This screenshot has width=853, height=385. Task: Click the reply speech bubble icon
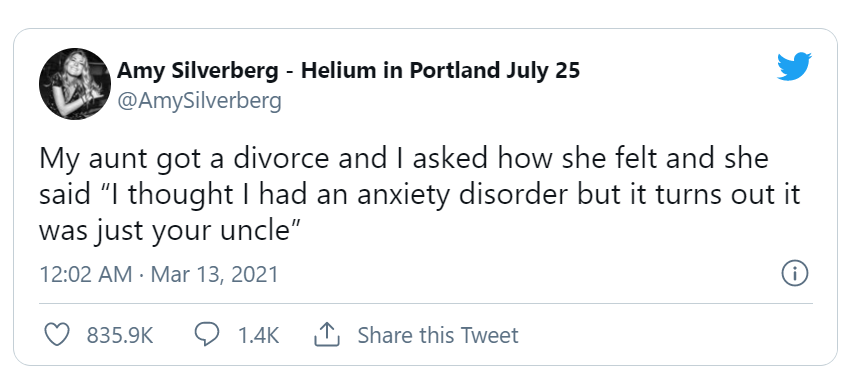coord(207,335)
